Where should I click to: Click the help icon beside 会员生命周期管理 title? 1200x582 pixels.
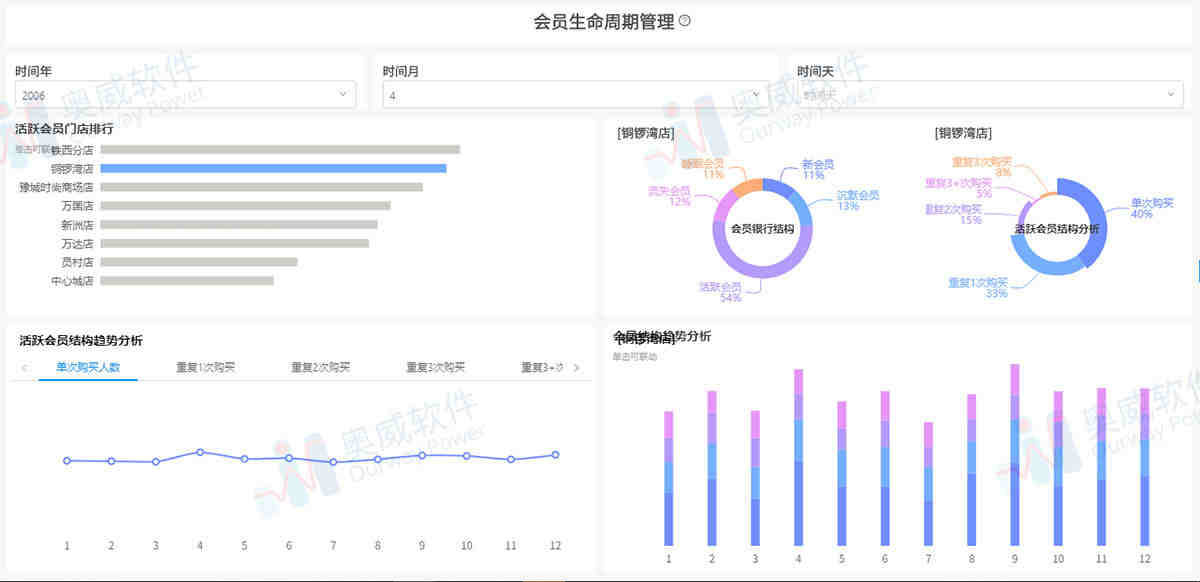pyautogui.click(x=685, y=21)
